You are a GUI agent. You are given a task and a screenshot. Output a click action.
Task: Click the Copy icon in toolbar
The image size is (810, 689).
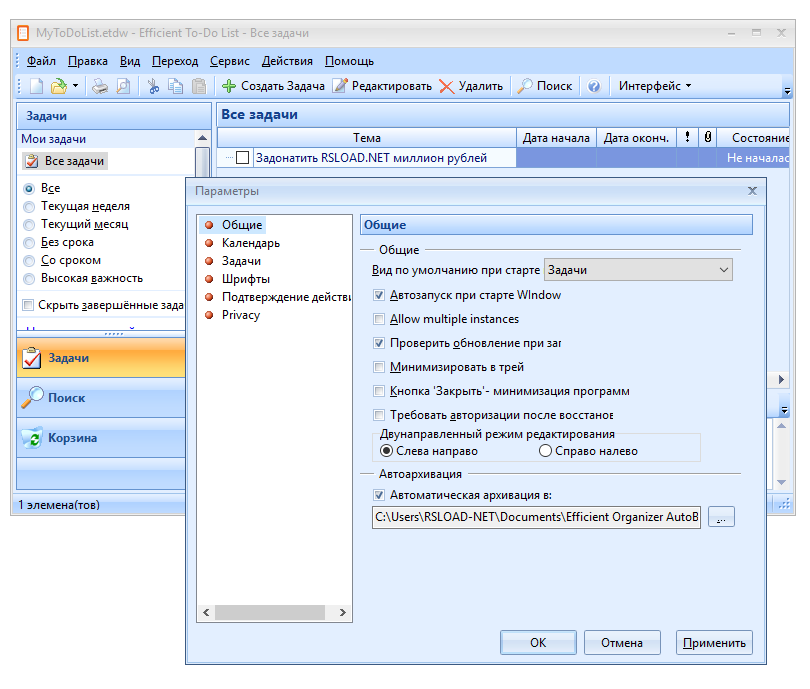point(176,86)
